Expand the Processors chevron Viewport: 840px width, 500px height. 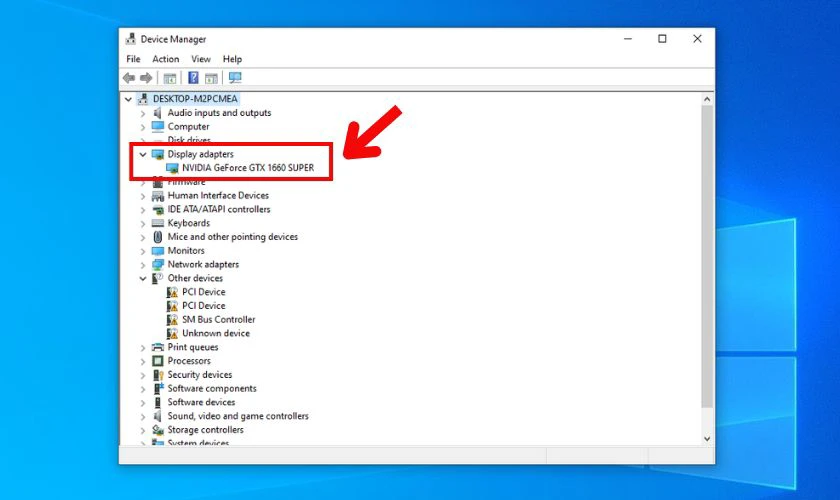(142, 362)
